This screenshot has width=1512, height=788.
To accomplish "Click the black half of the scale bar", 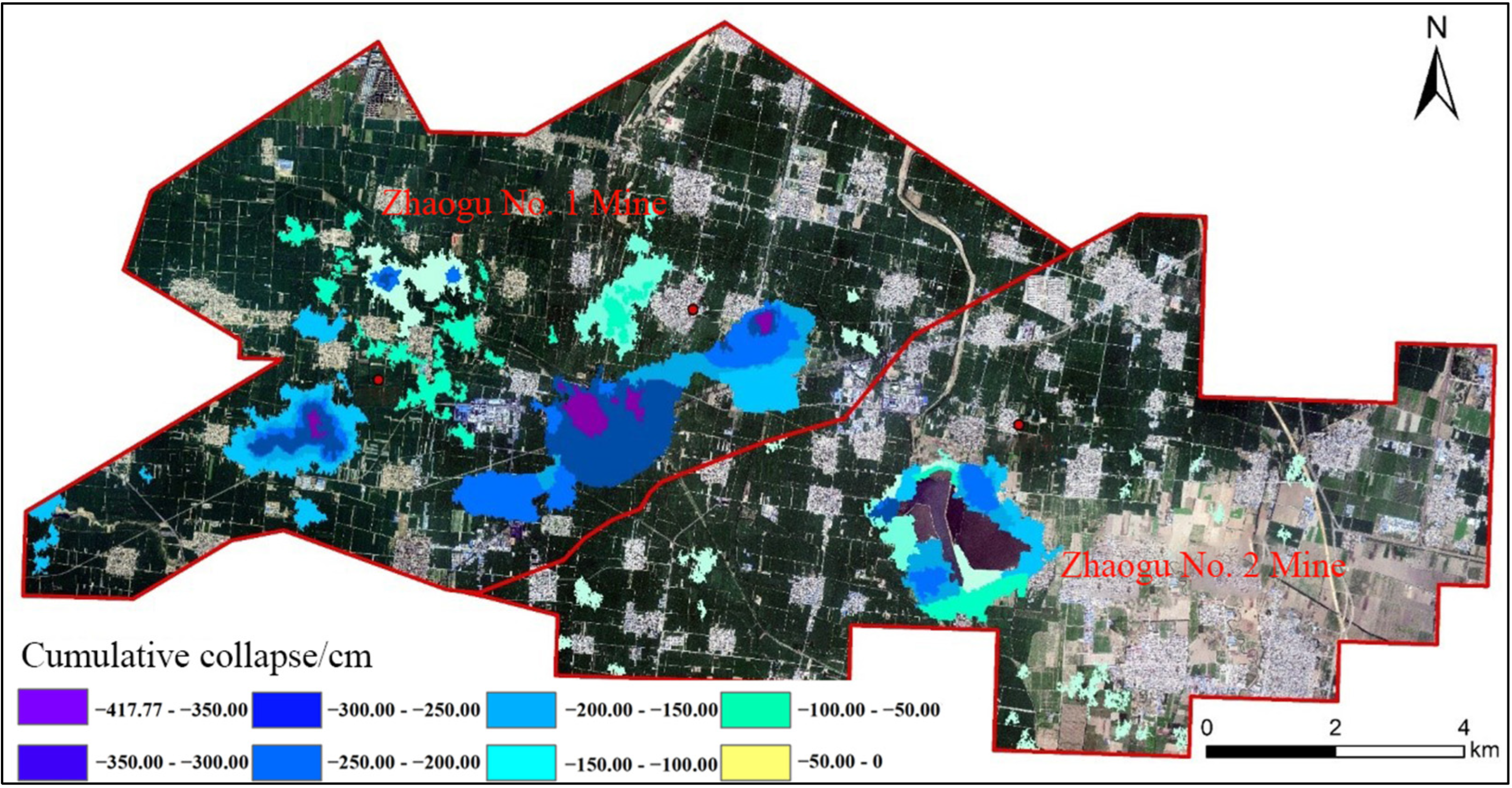I will click(1271, 751).
